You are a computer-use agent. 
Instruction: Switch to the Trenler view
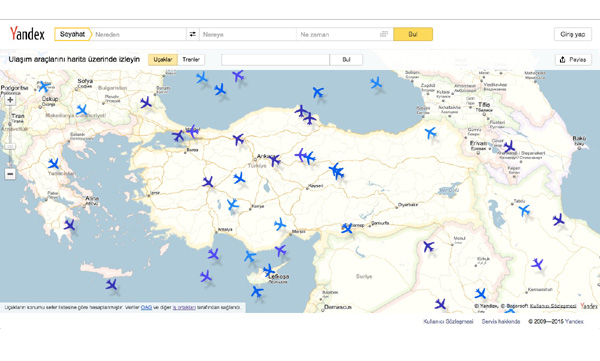click(191, 59)
